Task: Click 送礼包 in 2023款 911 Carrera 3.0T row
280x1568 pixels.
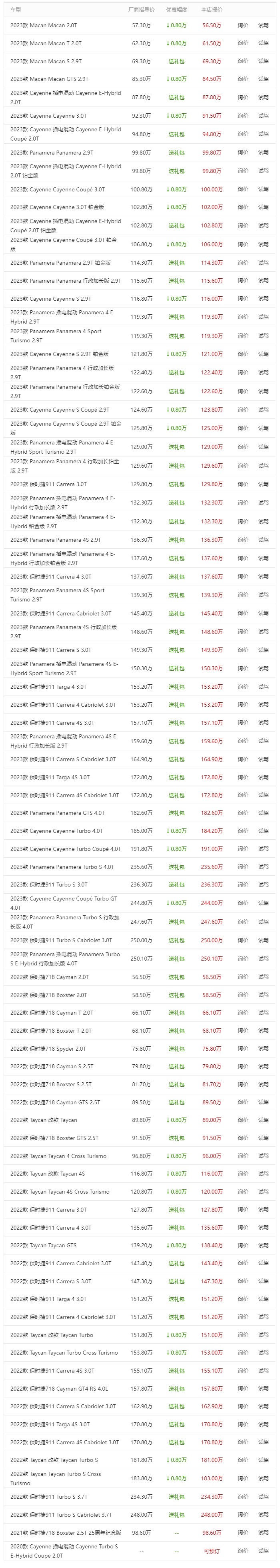Action: click(x=176, y=484)
